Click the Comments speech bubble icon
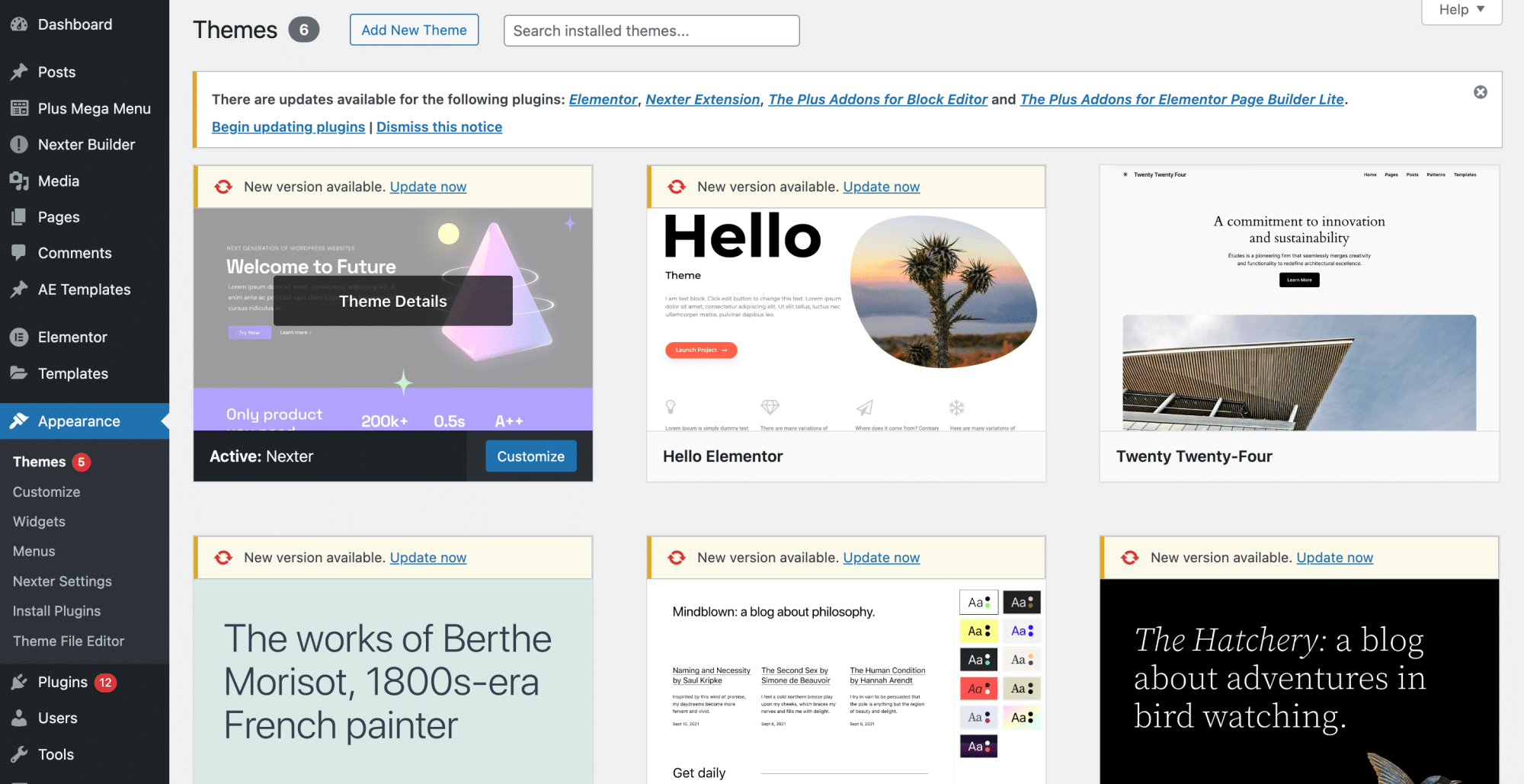The width and height of the screenshot is (1524, 784). coord(19,253)
